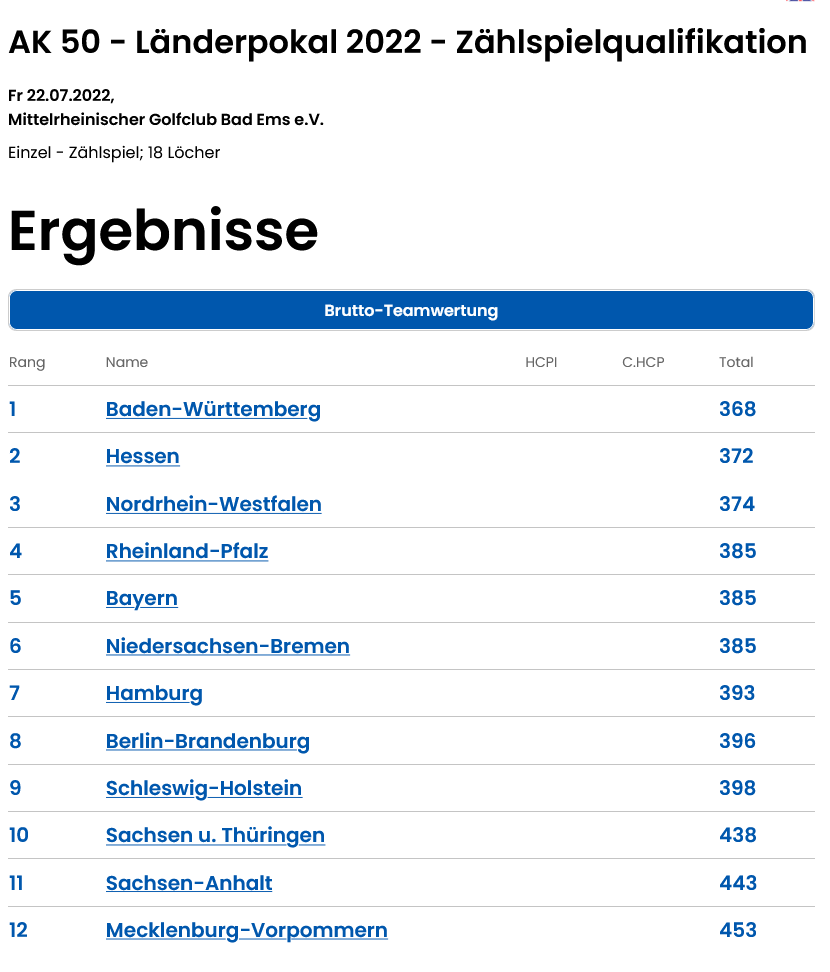The width and height of the screenshot is (830, 972).
Task: Select the Nordrhein-Westfalen link
Action: point(214,504)
